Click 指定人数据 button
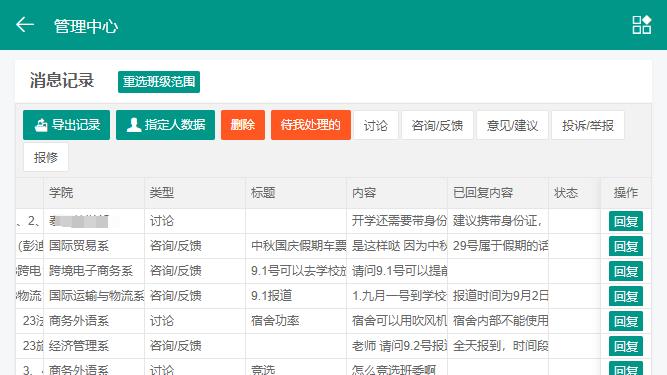The height and width of the screenshot is (375, 667). coord(165,125)
